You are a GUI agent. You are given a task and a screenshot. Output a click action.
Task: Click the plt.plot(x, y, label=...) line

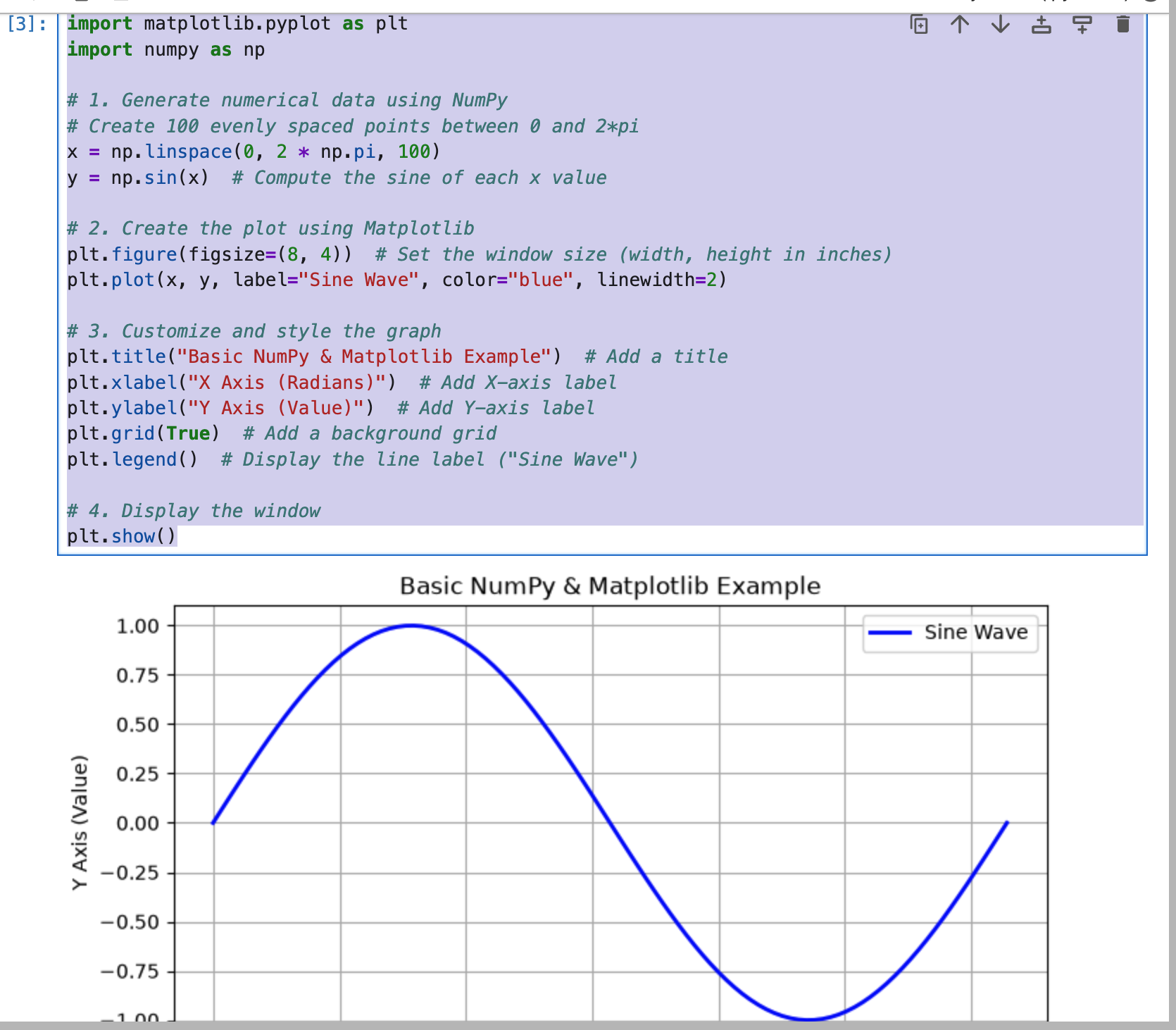pyautogui.click(x=396, y=280)
